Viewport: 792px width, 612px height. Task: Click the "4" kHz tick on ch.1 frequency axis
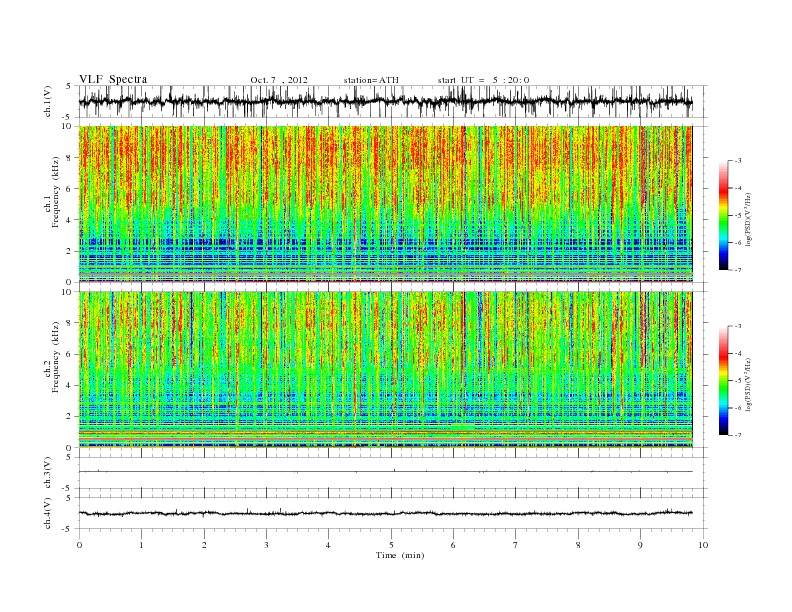pyautogui.click(x=69, y=220)
